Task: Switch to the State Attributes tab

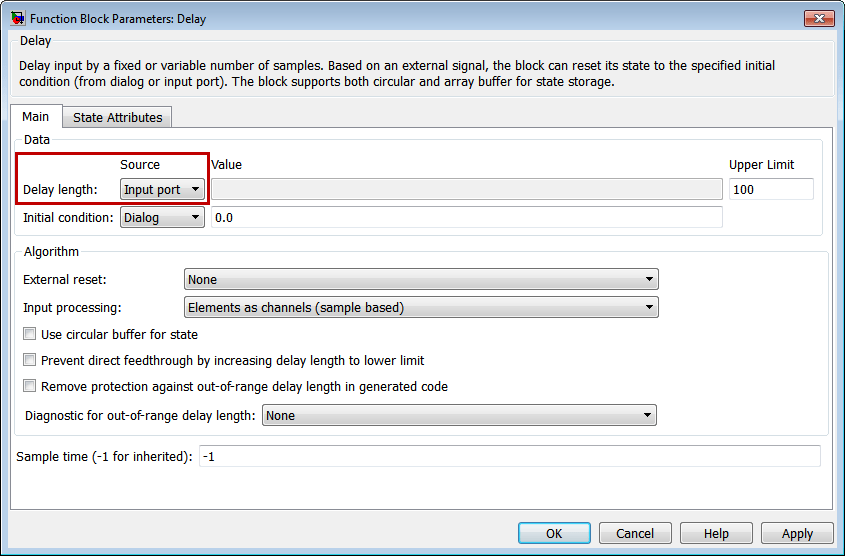Action: (x=117, y=117)
